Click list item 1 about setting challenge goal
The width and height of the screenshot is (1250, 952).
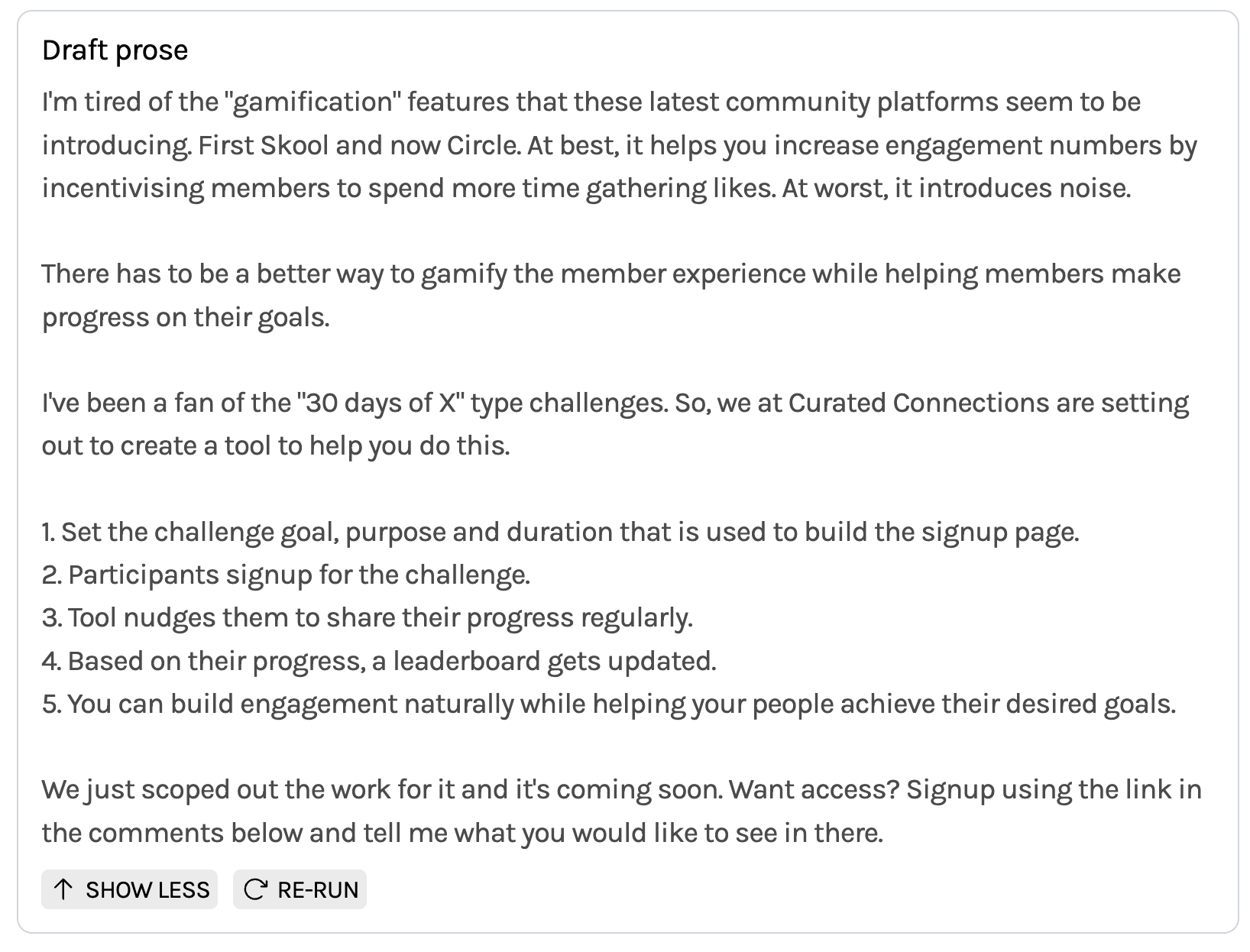coord(561,532)
